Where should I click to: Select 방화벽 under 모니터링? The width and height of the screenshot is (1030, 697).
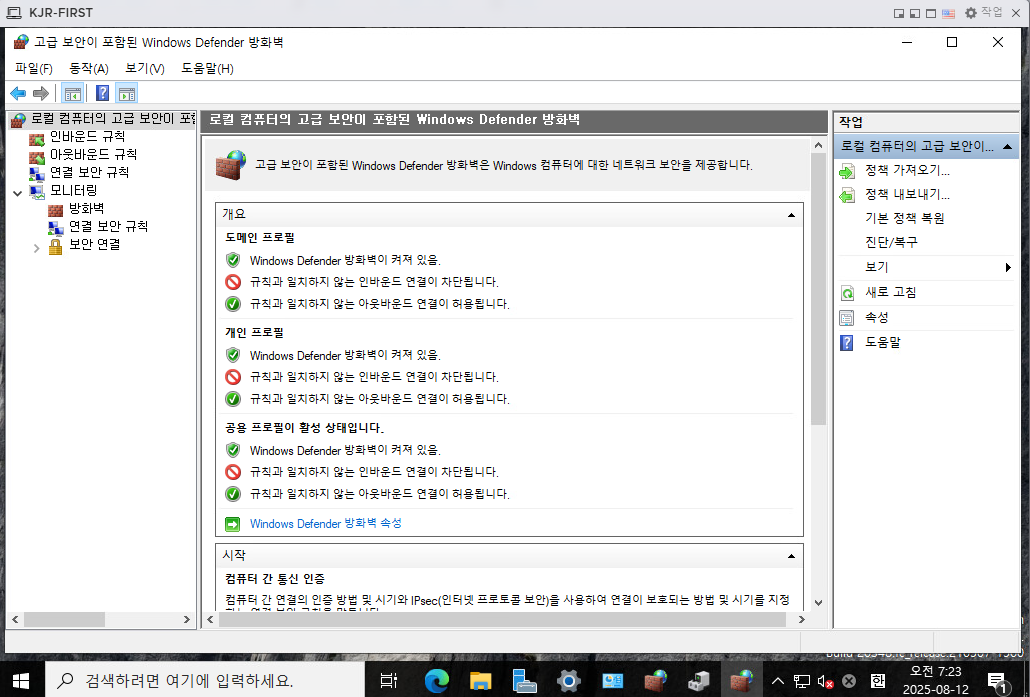(x=86, y=208)
